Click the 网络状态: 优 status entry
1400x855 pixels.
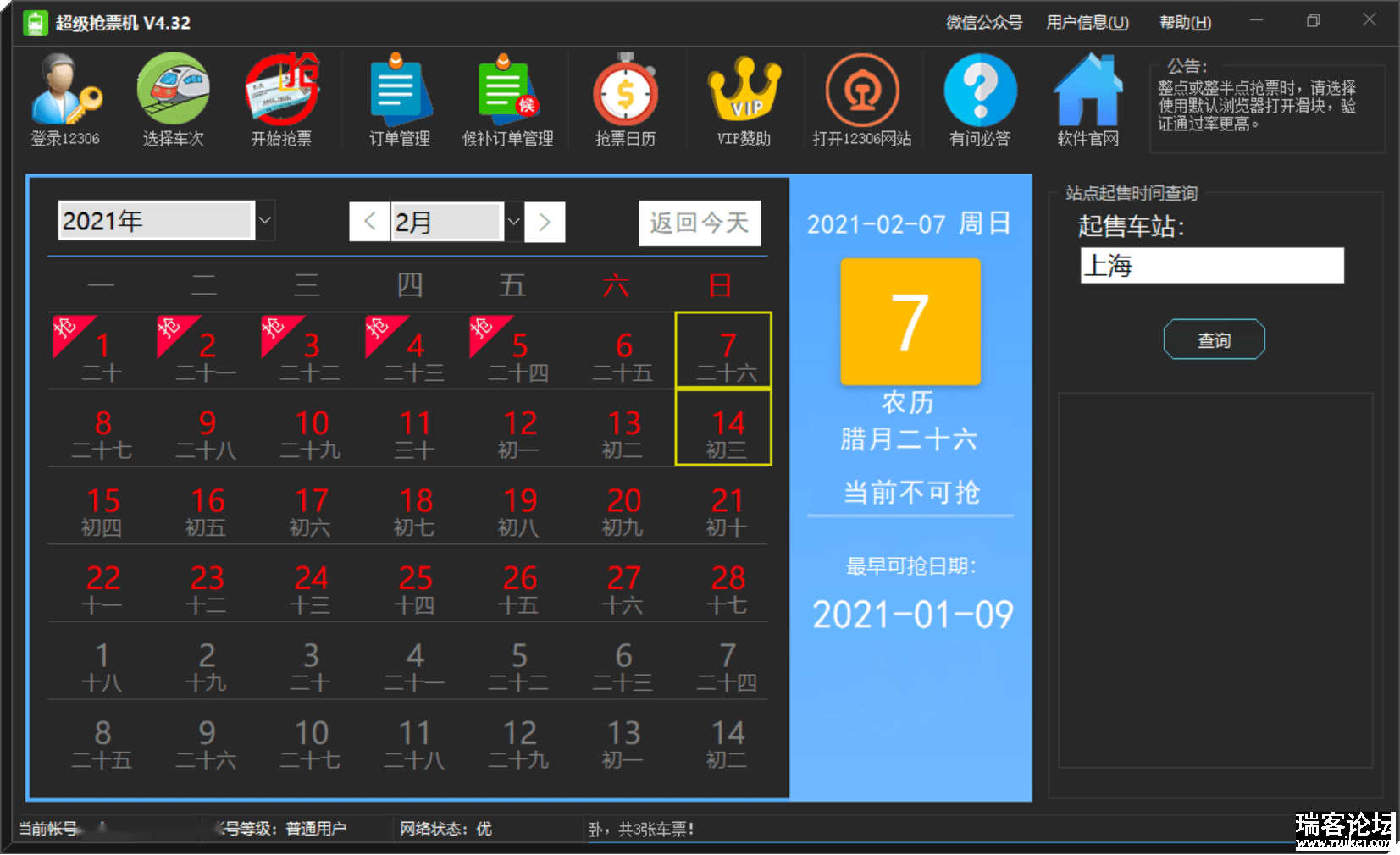445,829
